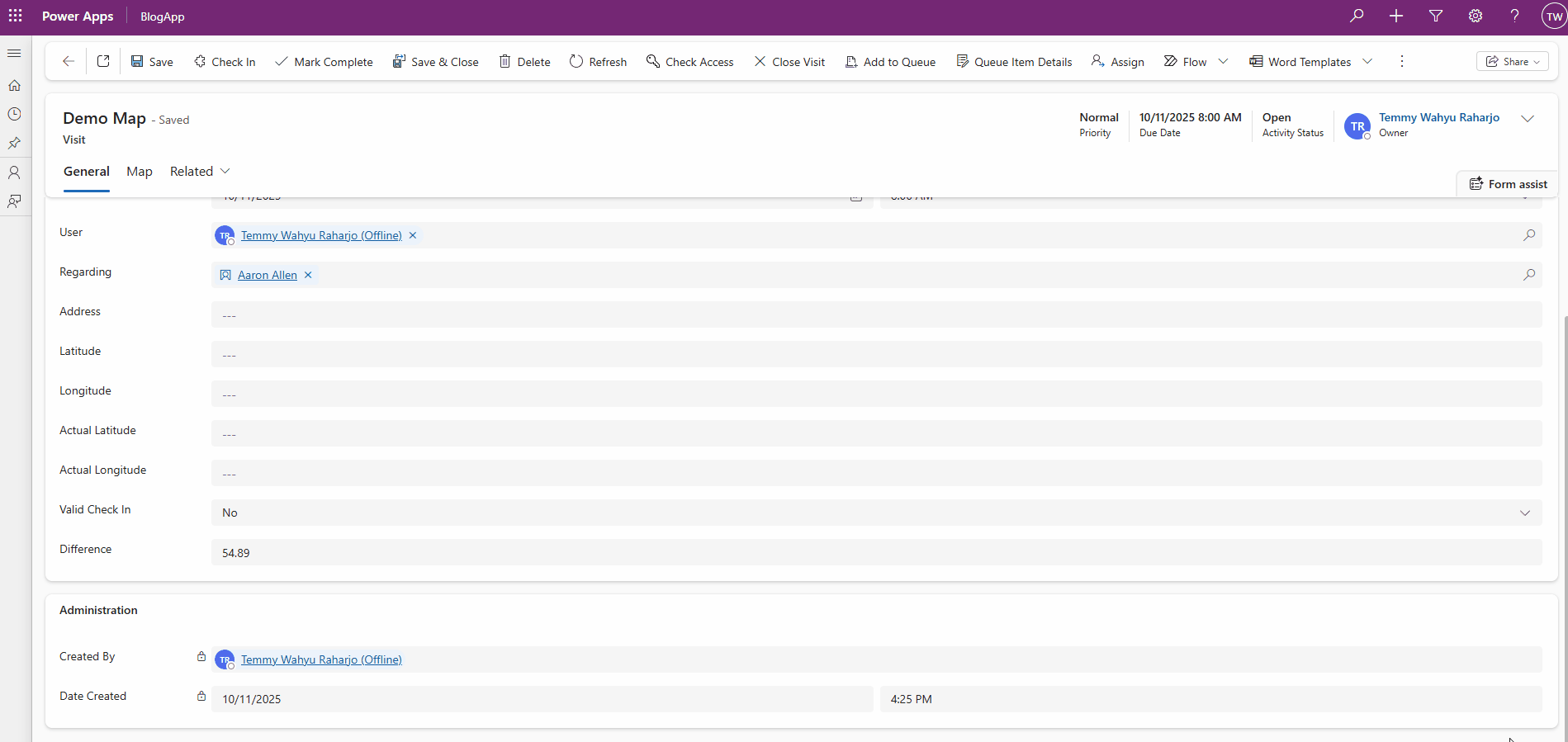Click Check Access command
Viewport: 1568px width, 742px height.
[689, 62]
